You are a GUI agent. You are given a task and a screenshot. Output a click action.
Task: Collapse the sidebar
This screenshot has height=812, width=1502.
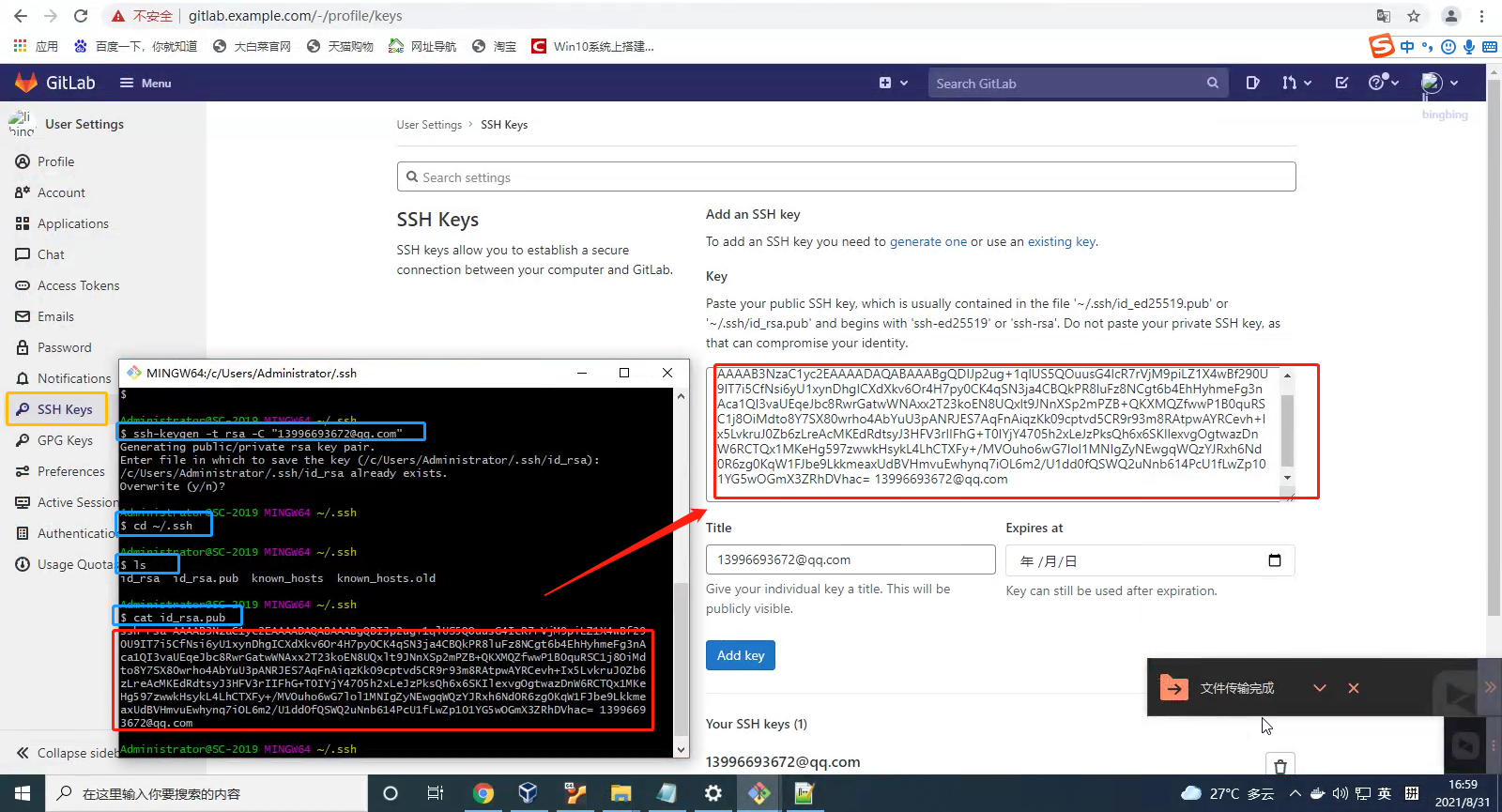click(66, 753)
